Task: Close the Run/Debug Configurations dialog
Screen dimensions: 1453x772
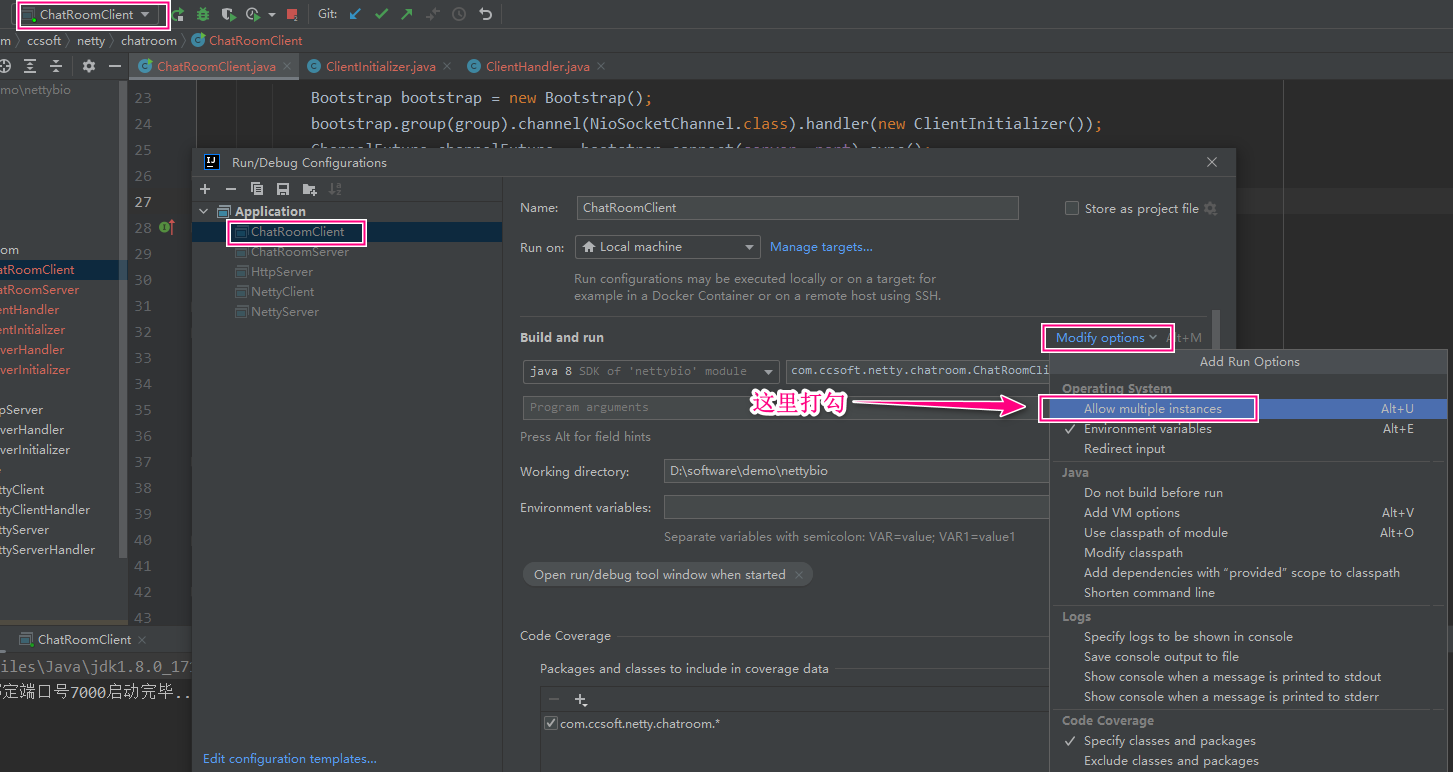Action: pyautogui.click(x=1212, y=162)
